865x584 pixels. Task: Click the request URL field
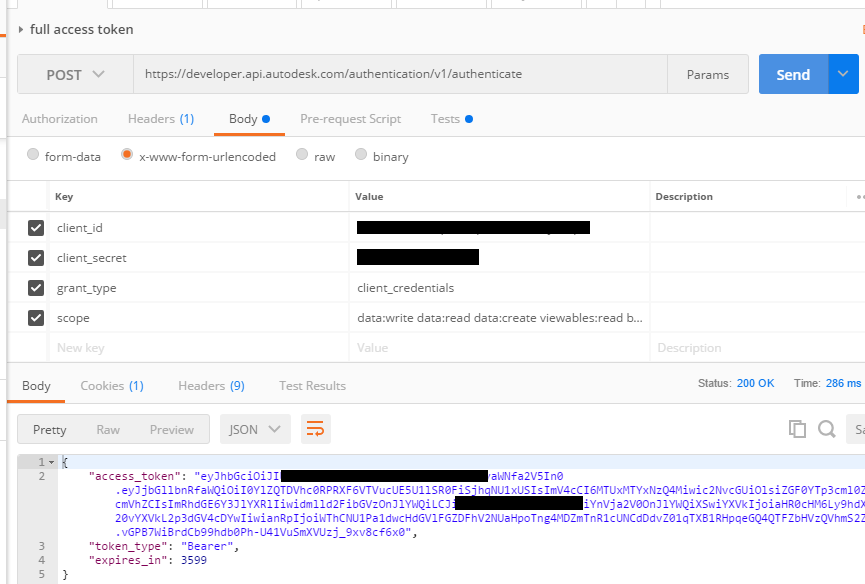pos(400,74)
